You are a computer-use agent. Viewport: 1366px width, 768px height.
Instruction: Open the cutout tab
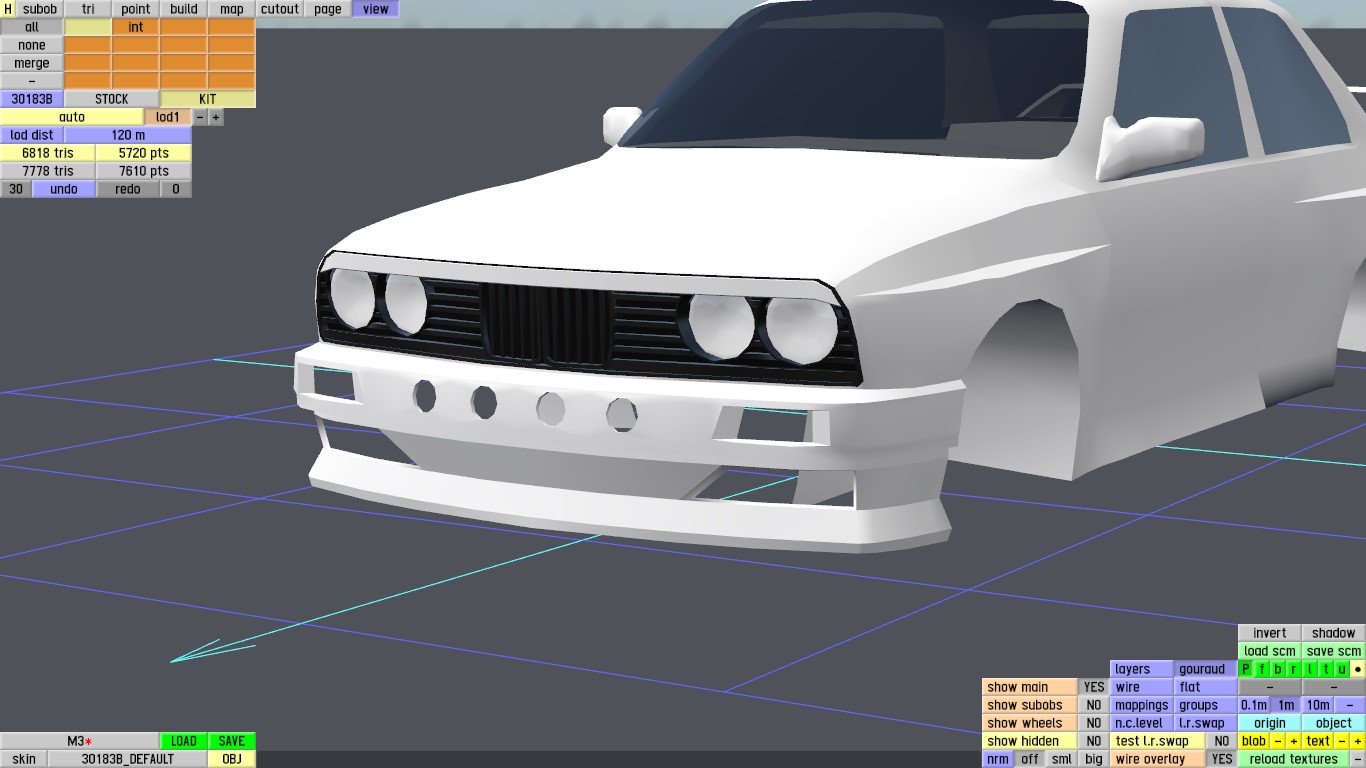280,9
